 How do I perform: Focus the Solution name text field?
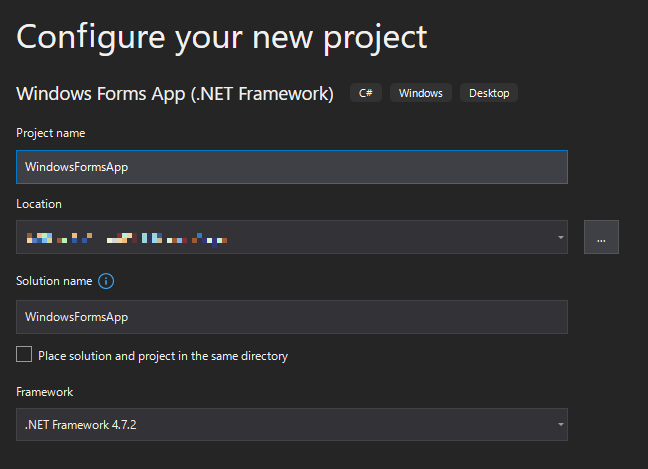coord(291,317)
